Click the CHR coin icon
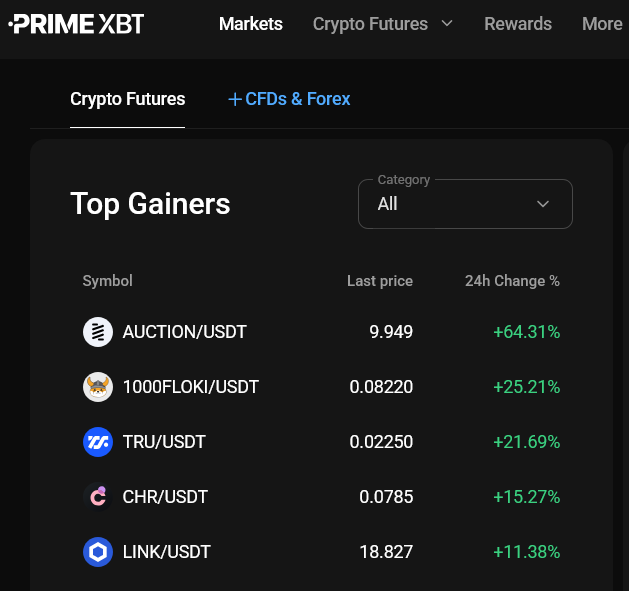Image resolution: width=629 pixels, height=591 pixels. [98, 497]
